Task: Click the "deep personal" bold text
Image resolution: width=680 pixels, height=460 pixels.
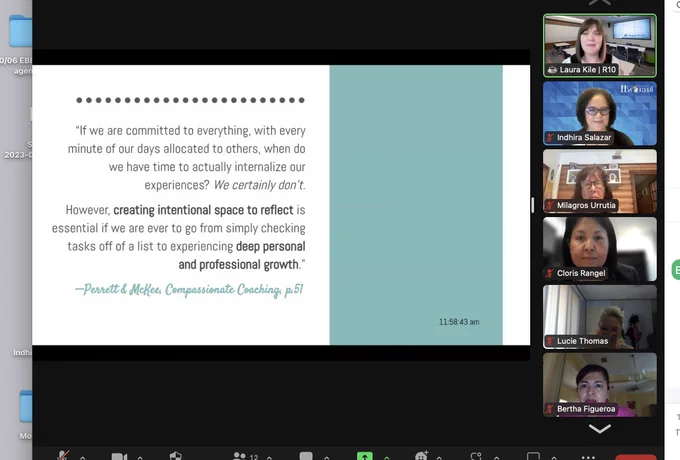Action: tap(271, 247)
